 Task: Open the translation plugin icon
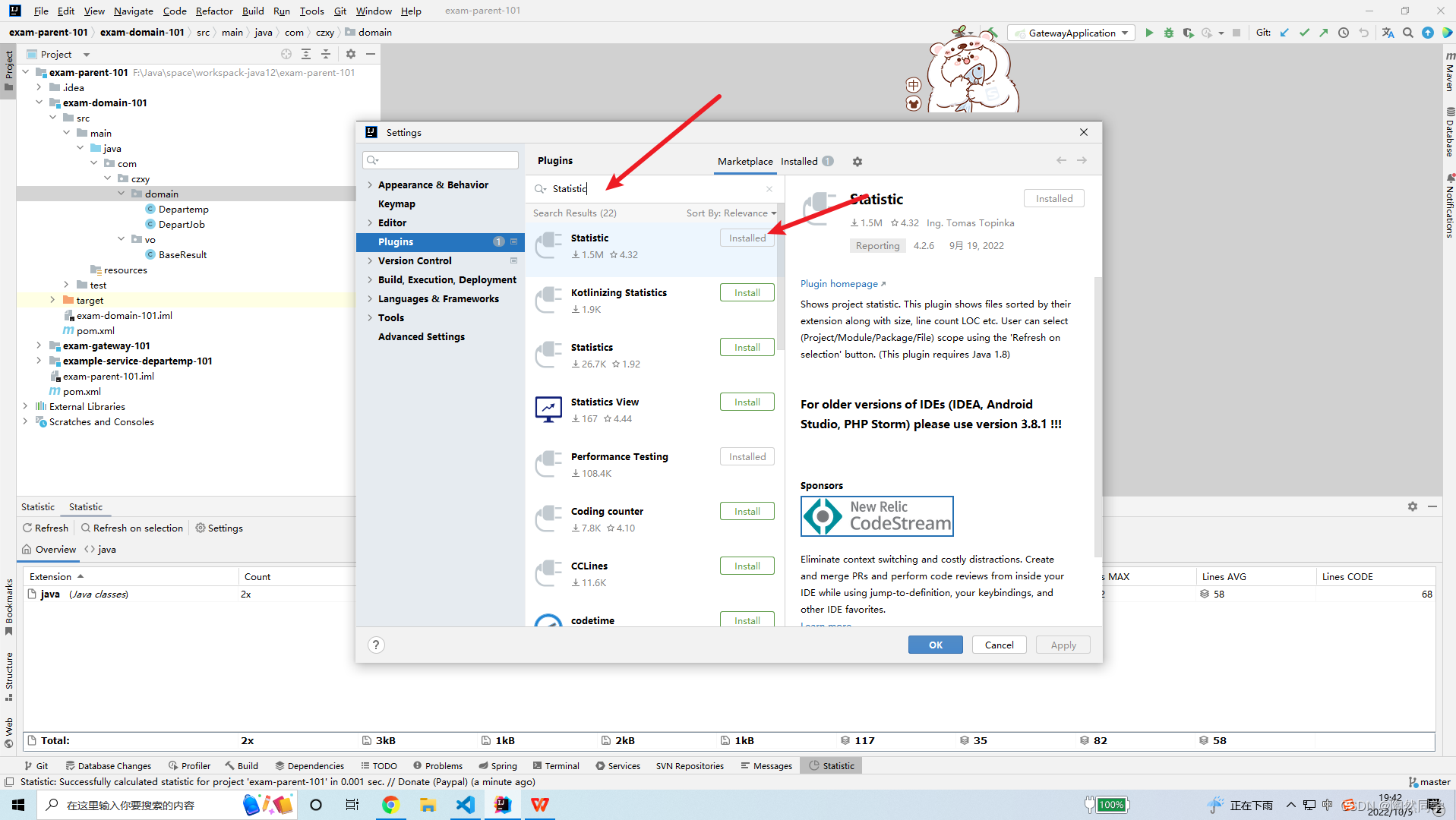(1388, 33)
